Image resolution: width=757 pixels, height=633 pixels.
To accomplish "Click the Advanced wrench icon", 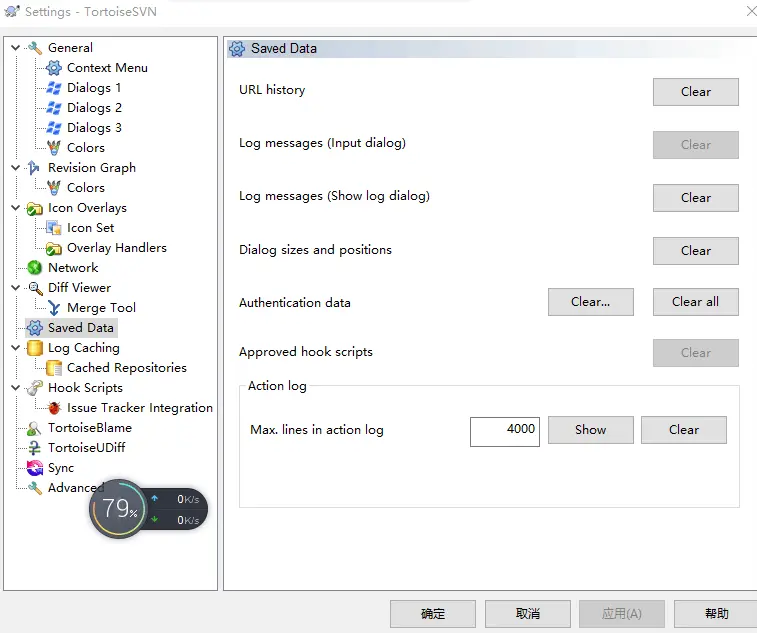I will [x=35, y=488].
